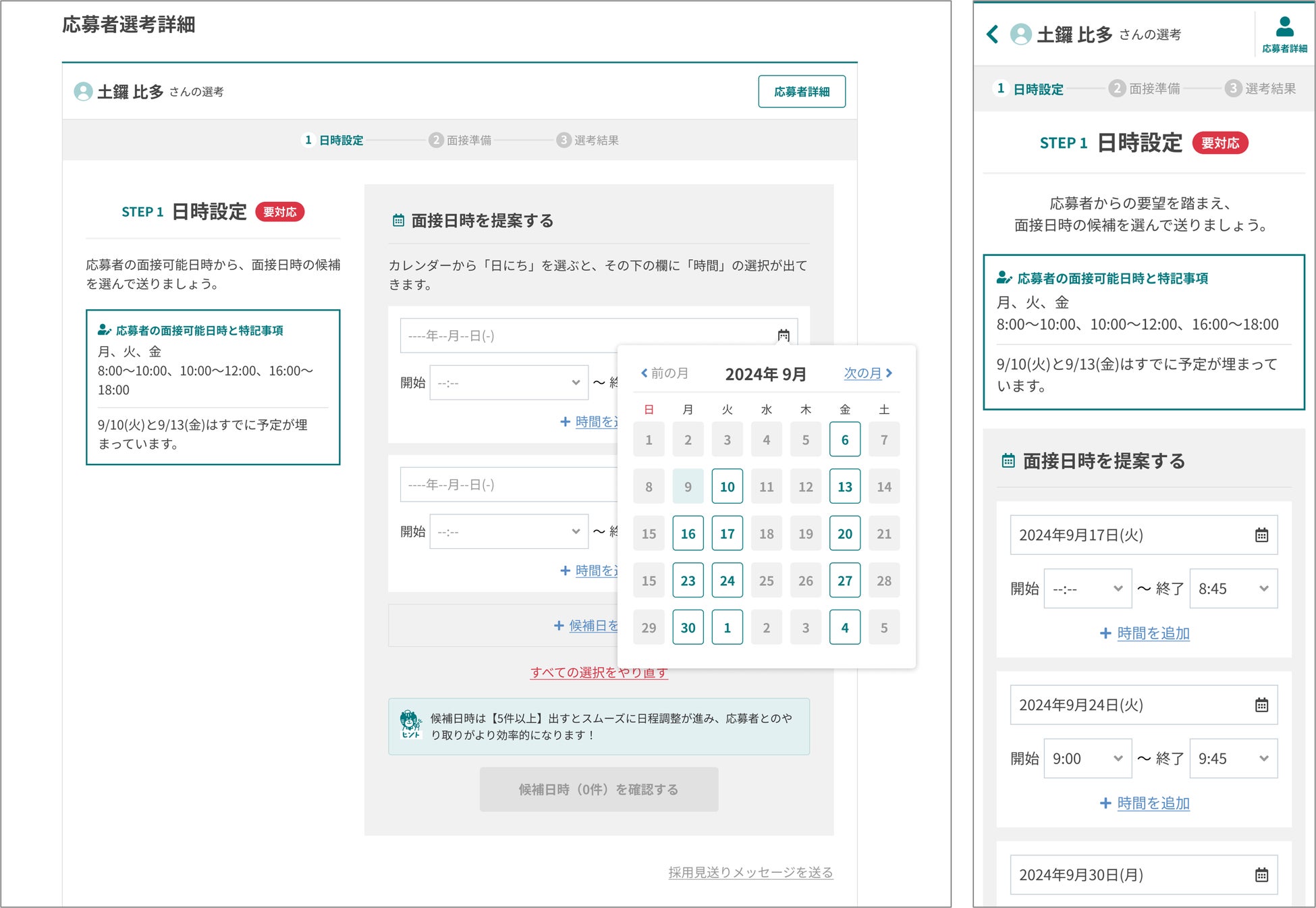Select September 10 in calendar
1316x908 pixels.
[727, 487]
